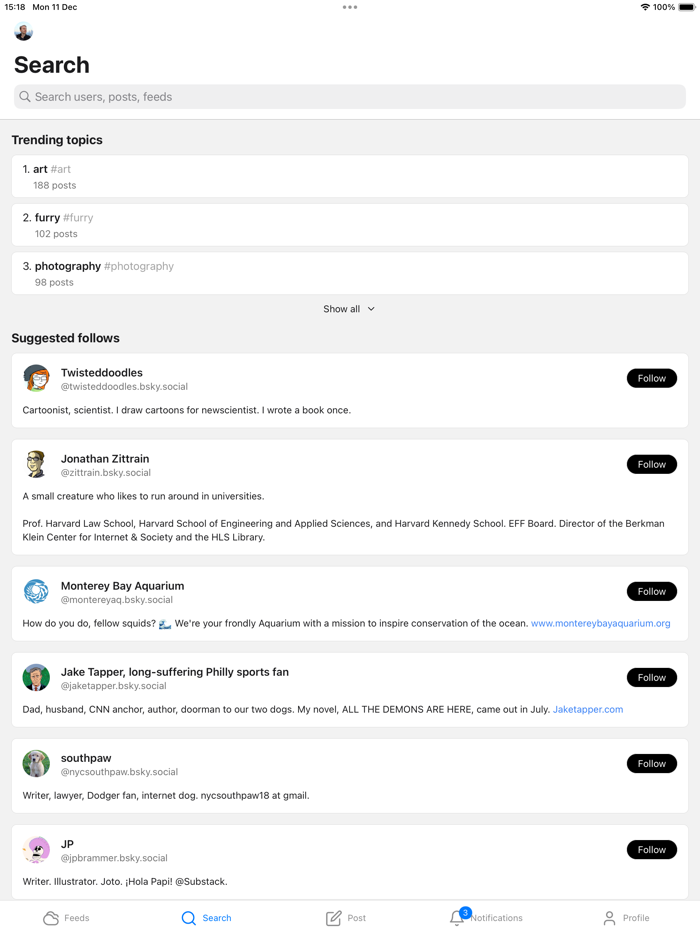Select the Search magnifier tab icon

point(188,917)
